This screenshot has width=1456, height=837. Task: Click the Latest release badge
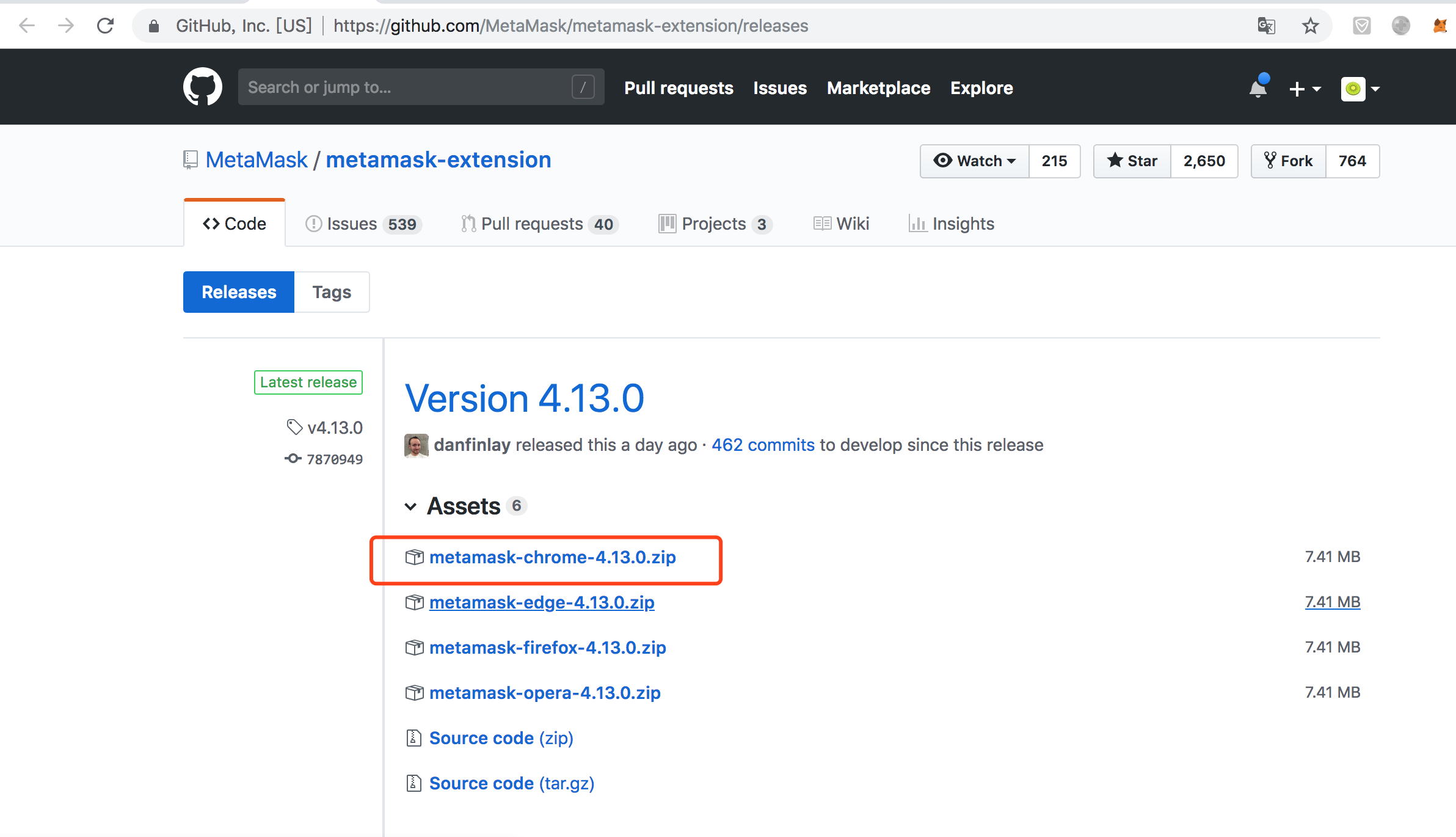(x=308, y=382)
